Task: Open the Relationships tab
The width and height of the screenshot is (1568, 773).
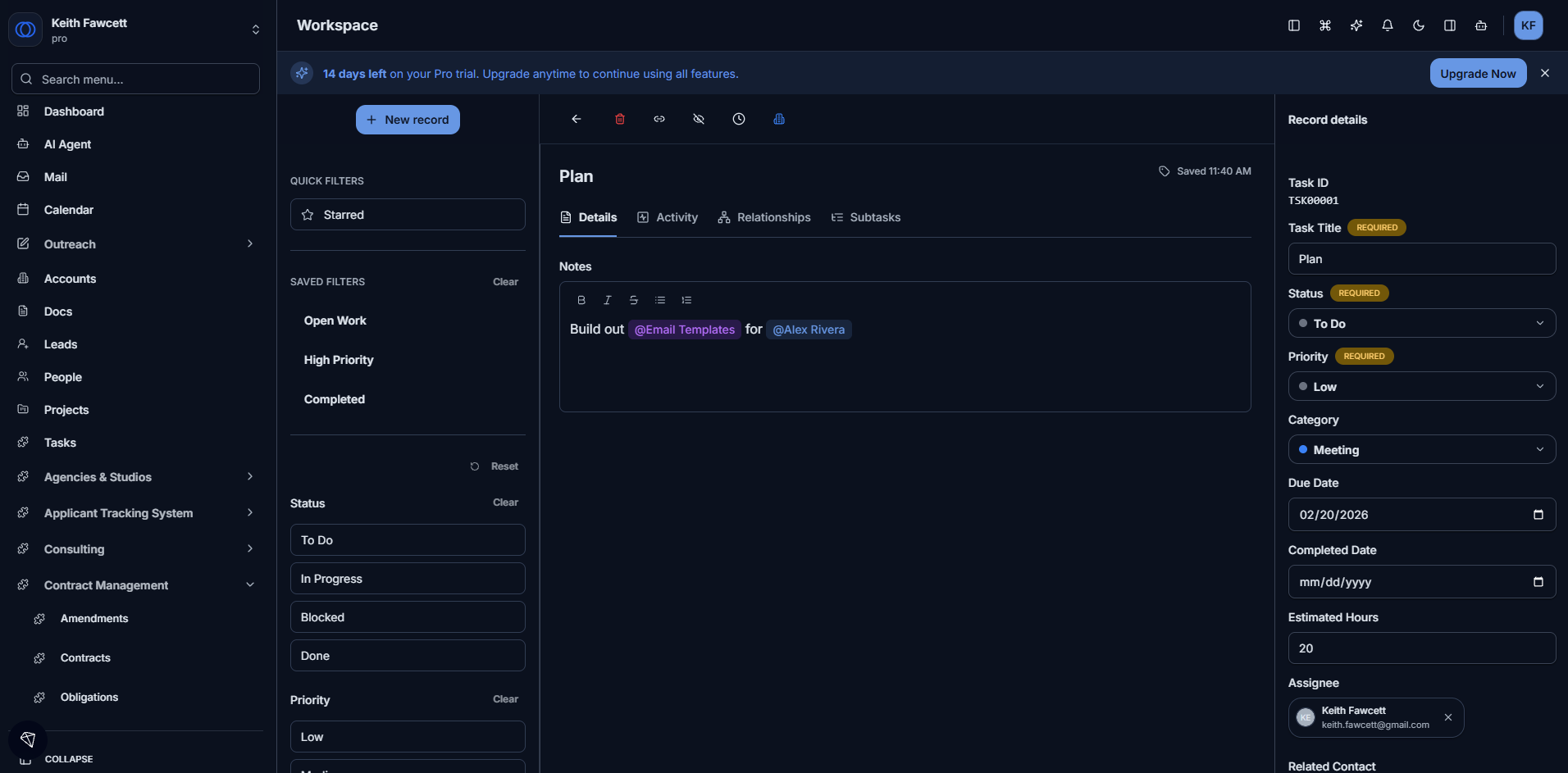Action: coord(764,217)
